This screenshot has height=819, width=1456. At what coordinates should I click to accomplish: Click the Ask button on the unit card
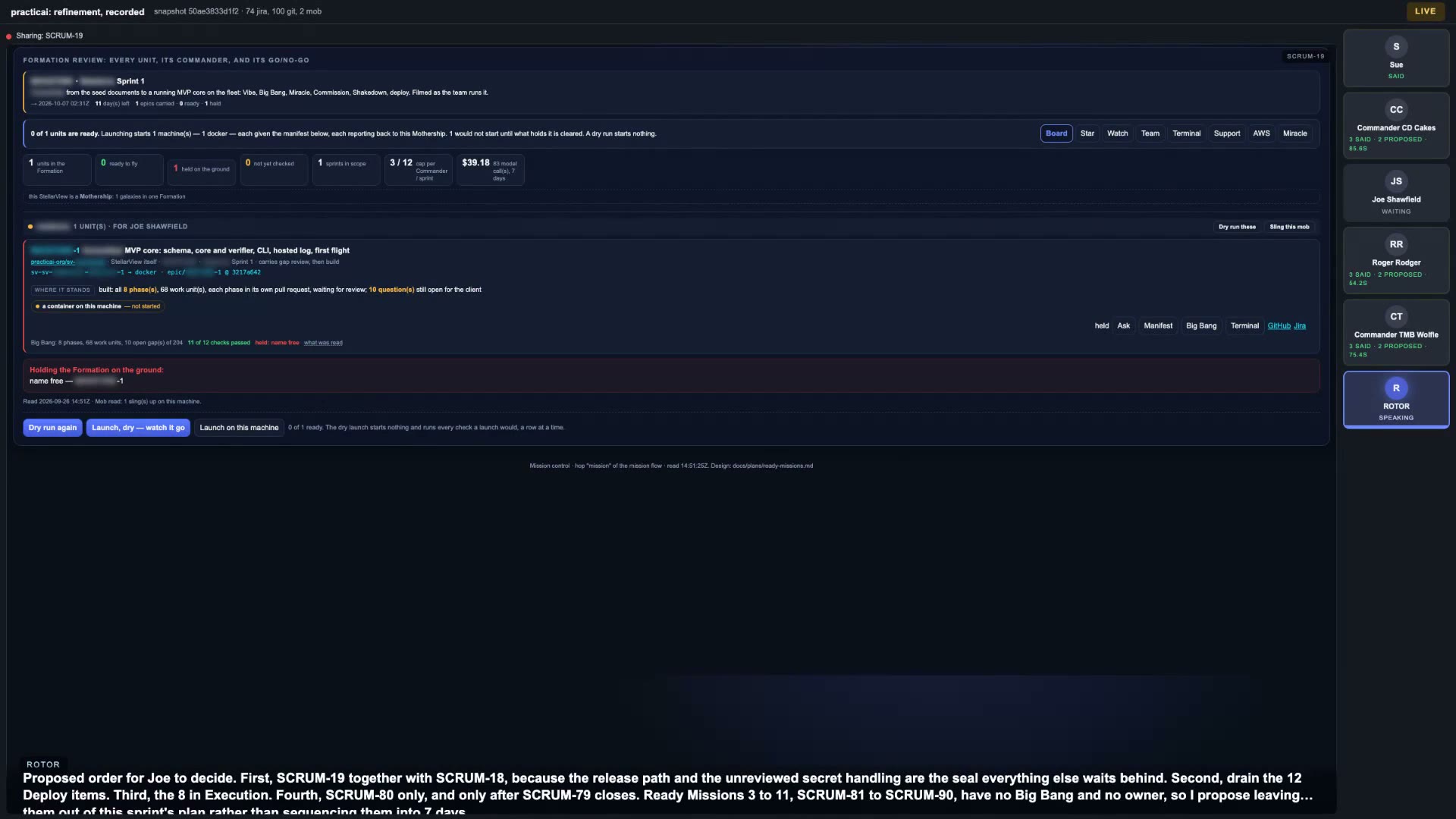coord(1124,326)
